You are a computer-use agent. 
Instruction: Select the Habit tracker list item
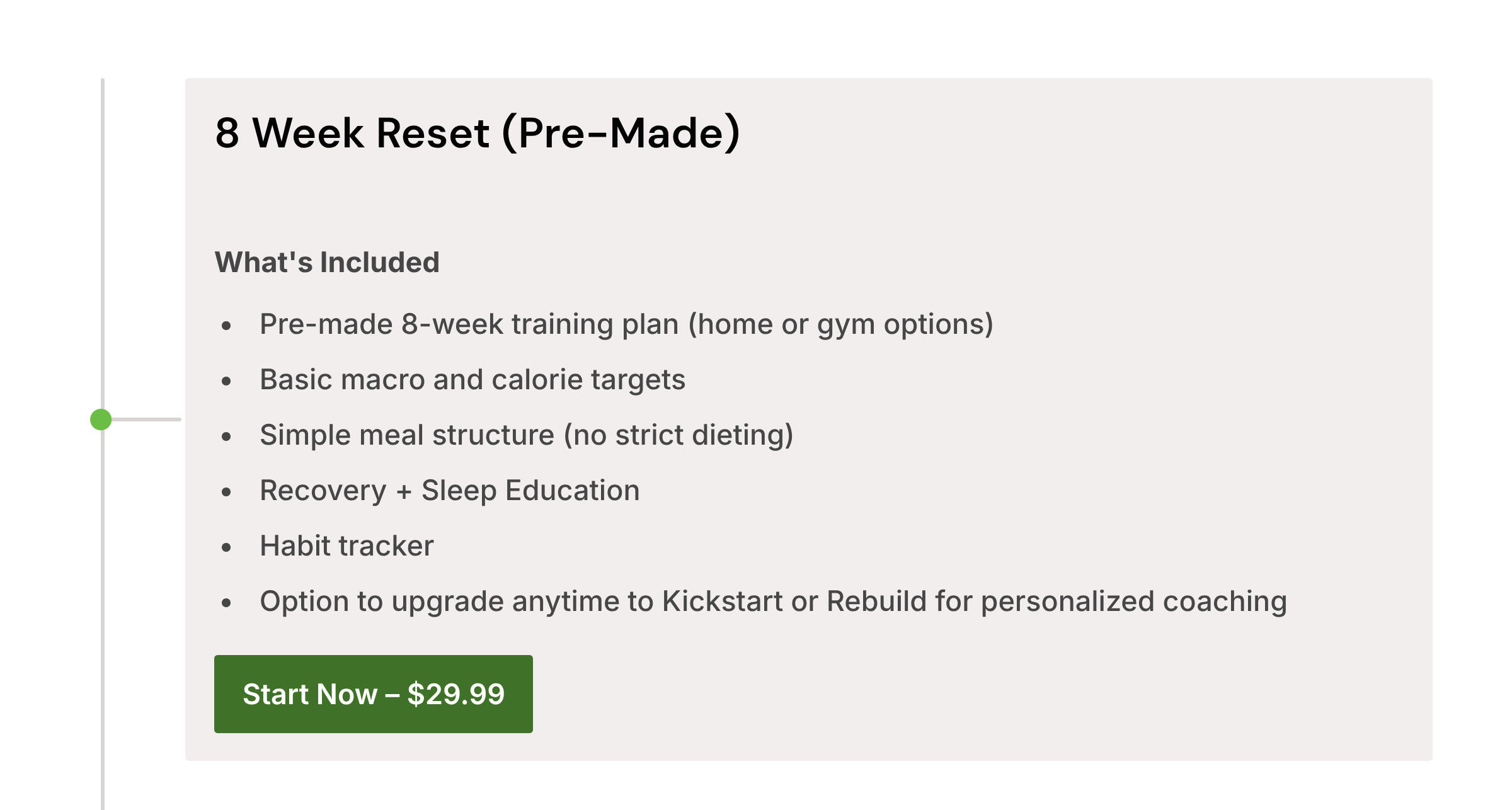point(346,546)
